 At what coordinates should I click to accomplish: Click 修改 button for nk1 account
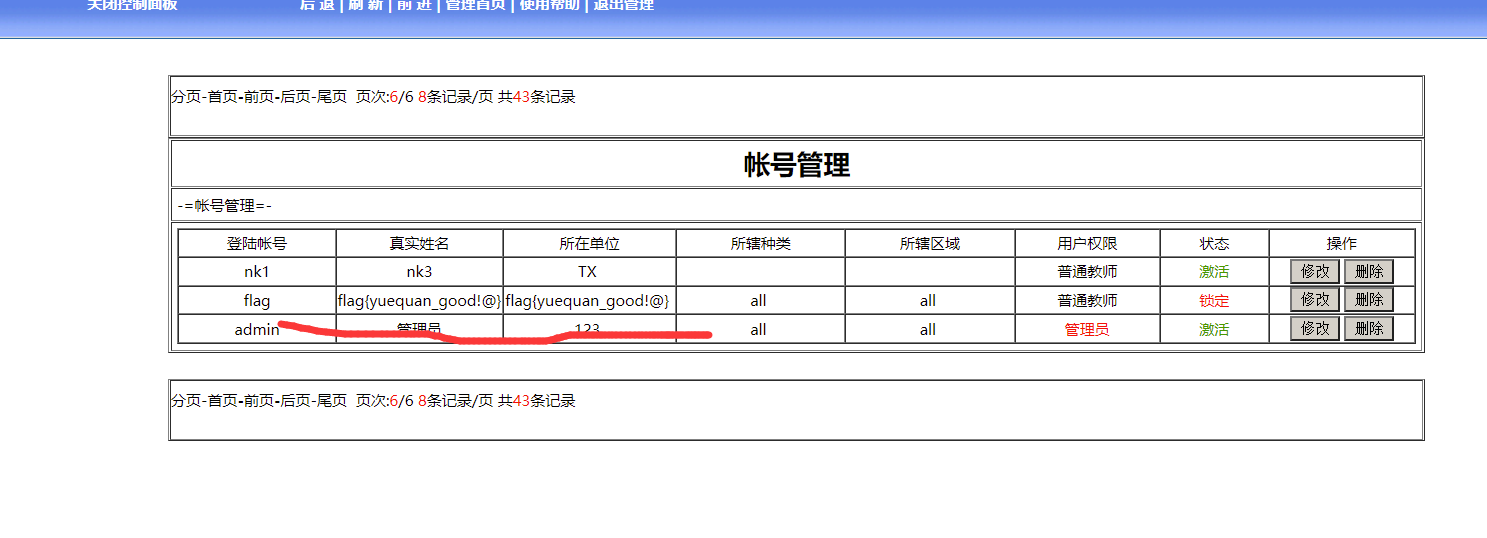(1315, 271)
